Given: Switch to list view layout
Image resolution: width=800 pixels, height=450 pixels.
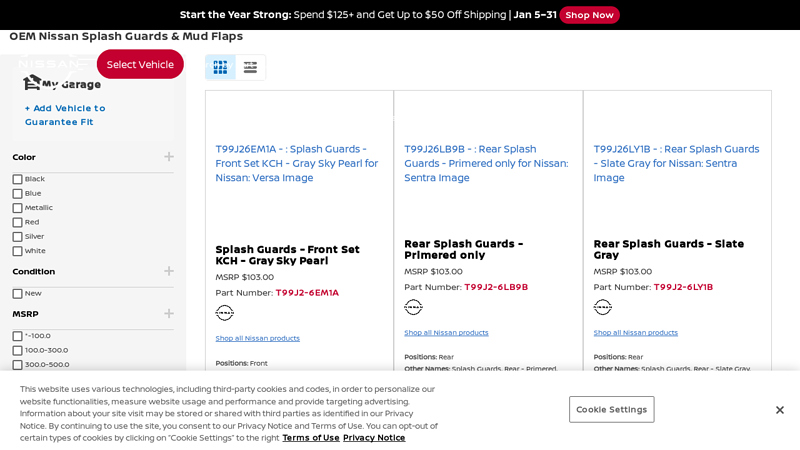Looking at the screenshot, I should click(250, 67).
